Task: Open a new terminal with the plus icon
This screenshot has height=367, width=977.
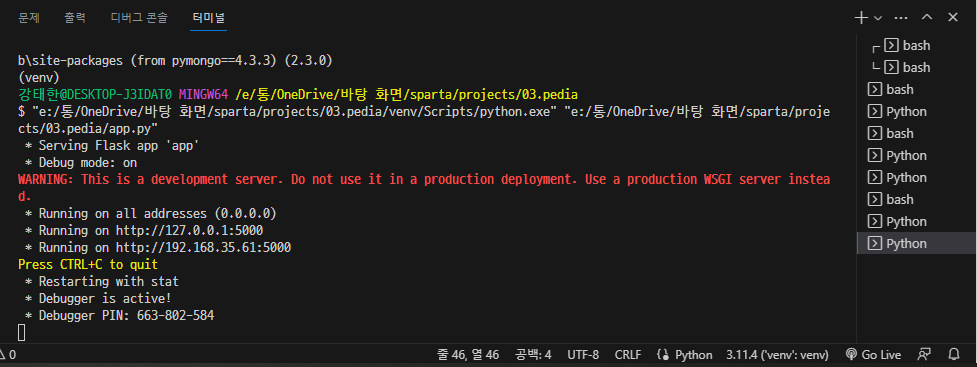Action: point(860,17)
